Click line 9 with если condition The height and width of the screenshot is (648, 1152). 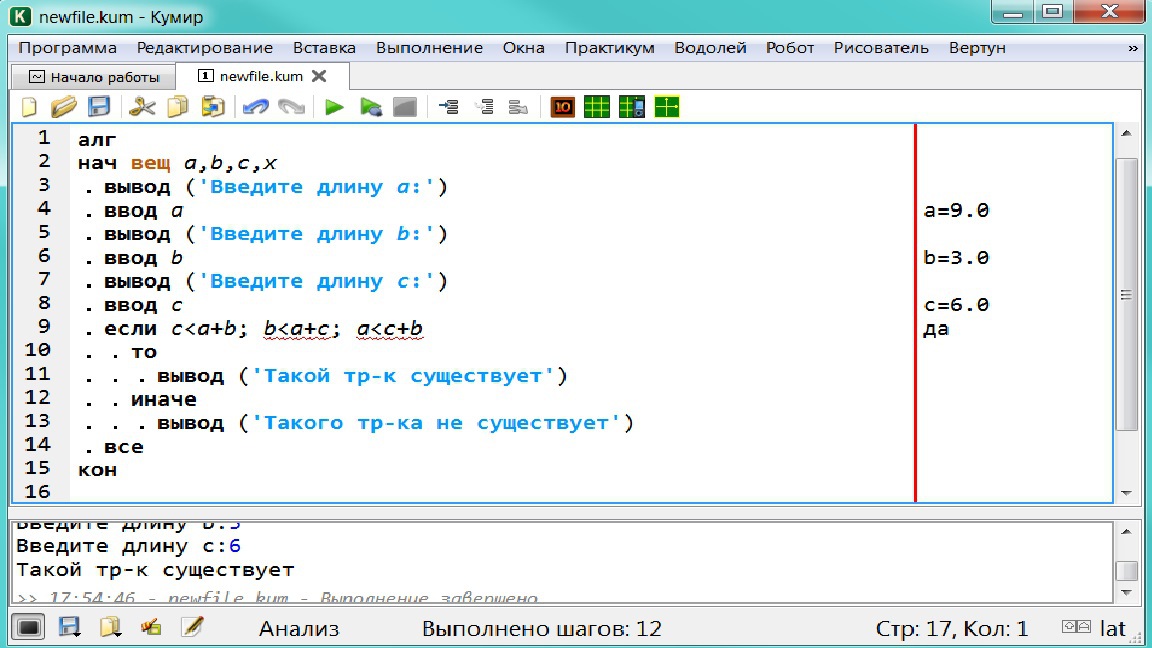pos(254,328)
